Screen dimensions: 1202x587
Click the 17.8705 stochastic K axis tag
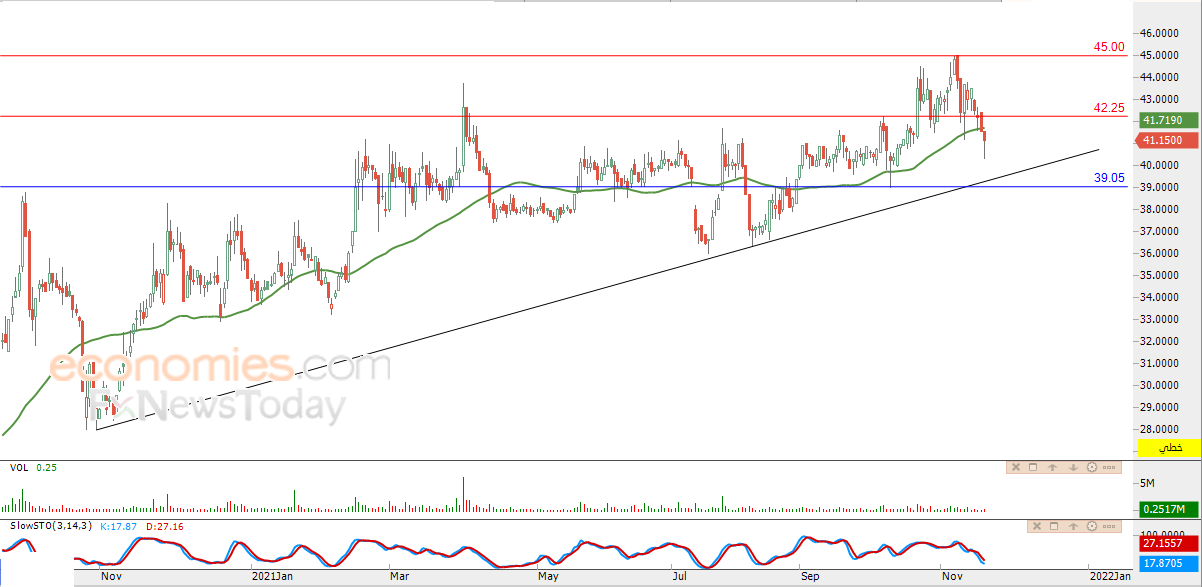(1170, 563)
